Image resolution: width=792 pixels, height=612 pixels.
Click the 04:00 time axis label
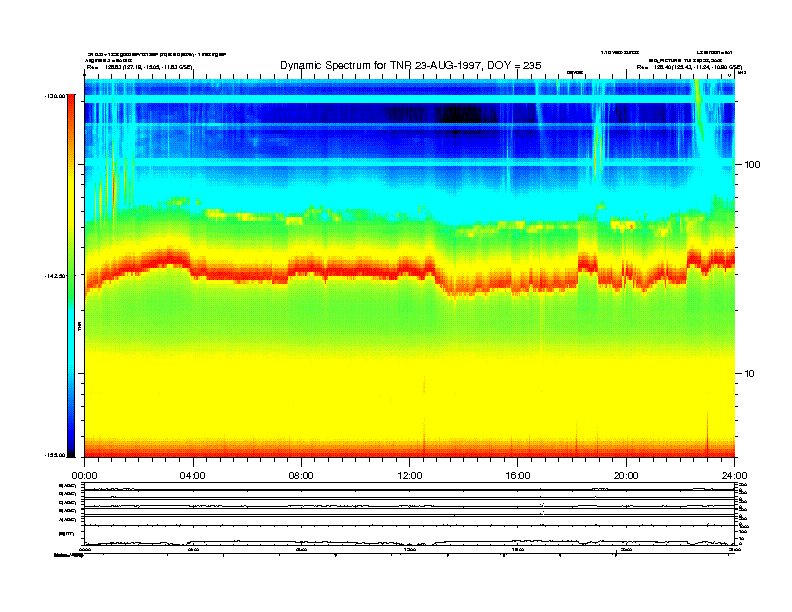(x=192, y=476)
